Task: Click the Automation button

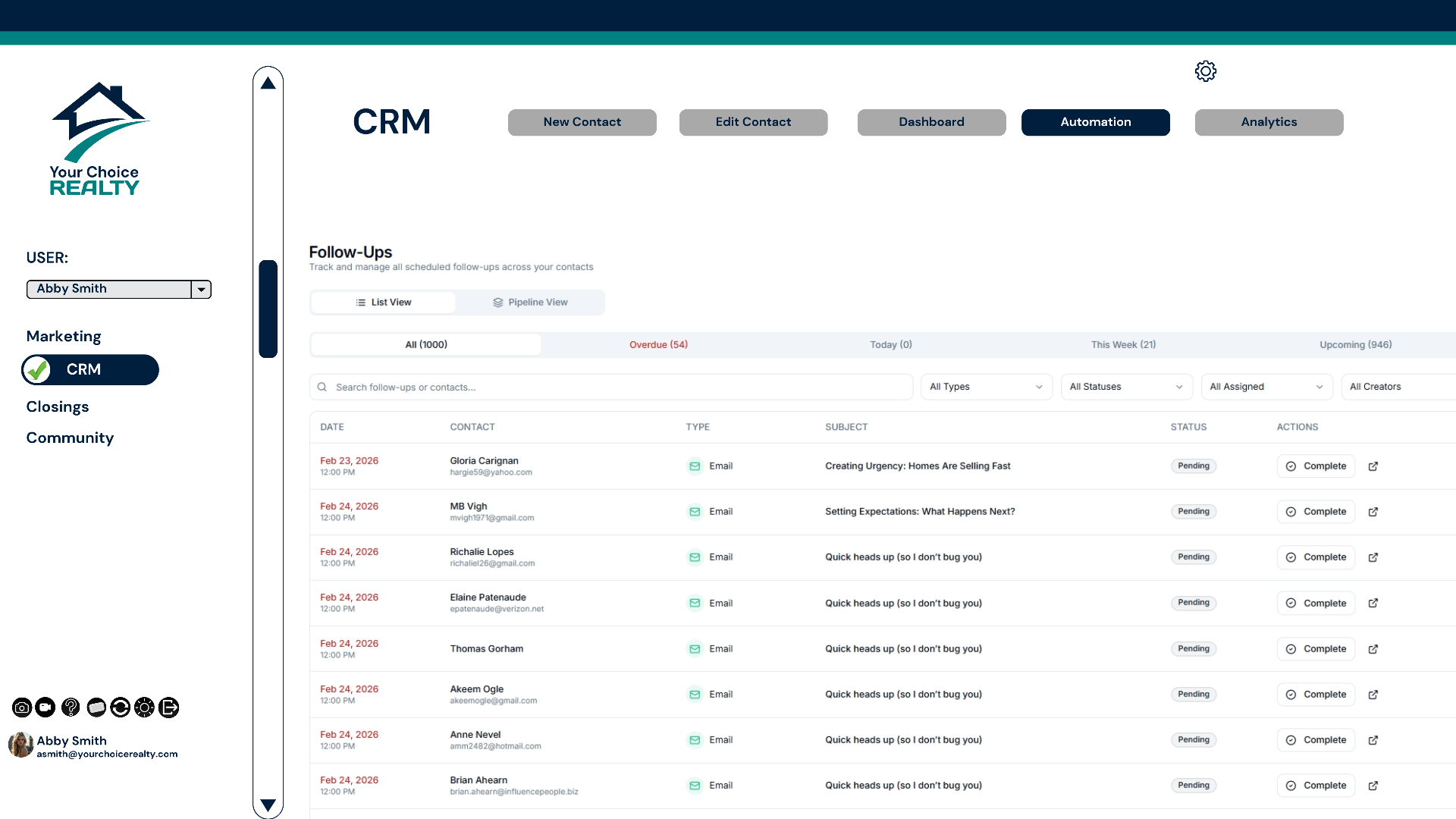Action: click(1096, 122)
